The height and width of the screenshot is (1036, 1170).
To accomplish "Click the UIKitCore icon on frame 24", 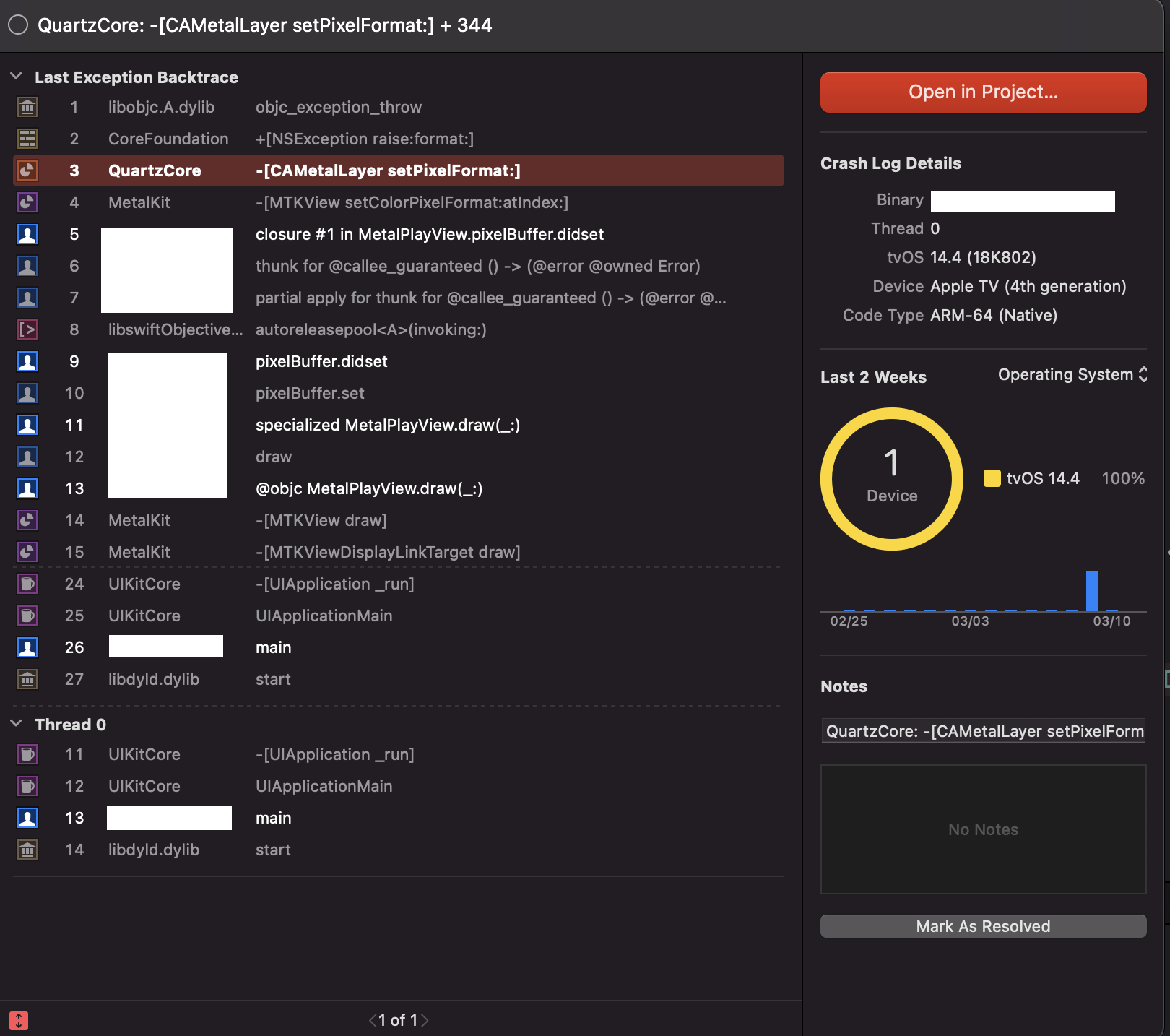I will tap(27, 584).
